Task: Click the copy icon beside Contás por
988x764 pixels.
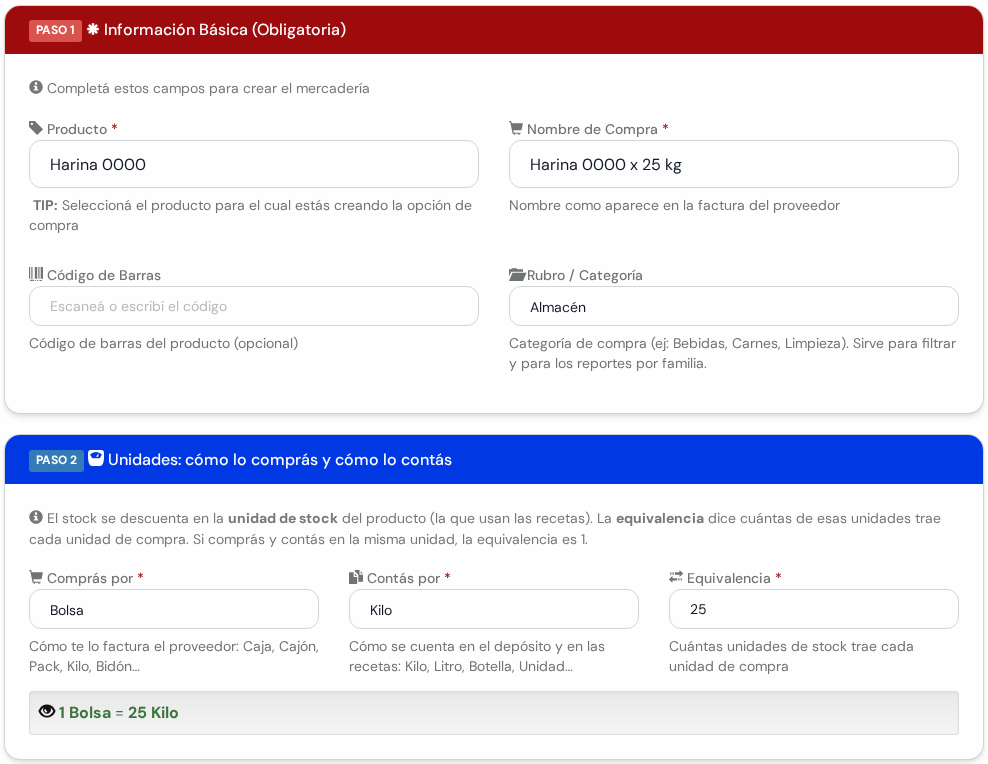Action: (x=356, y=577)
